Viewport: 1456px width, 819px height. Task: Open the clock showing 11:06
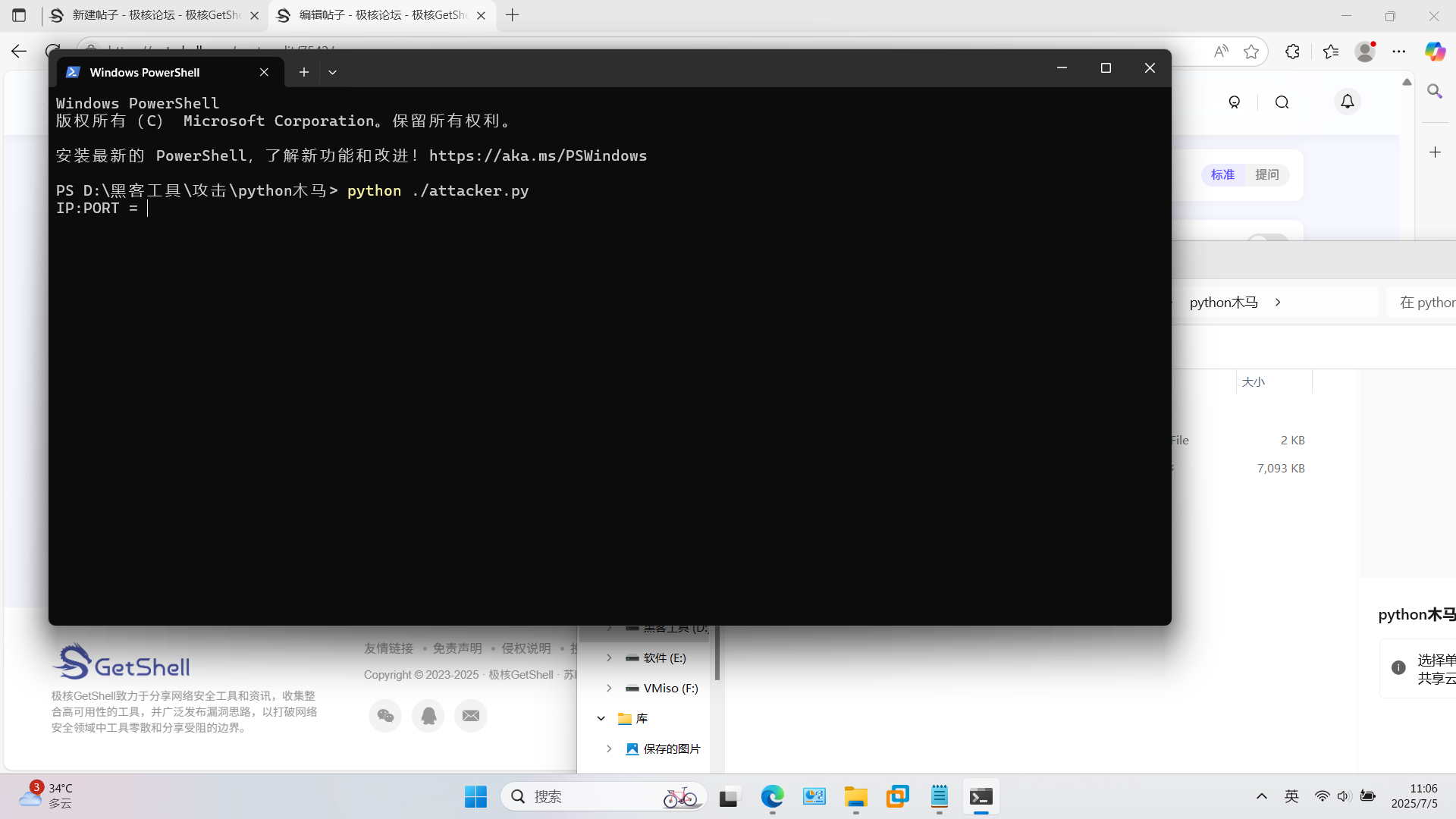click(x=1414, y=796)
